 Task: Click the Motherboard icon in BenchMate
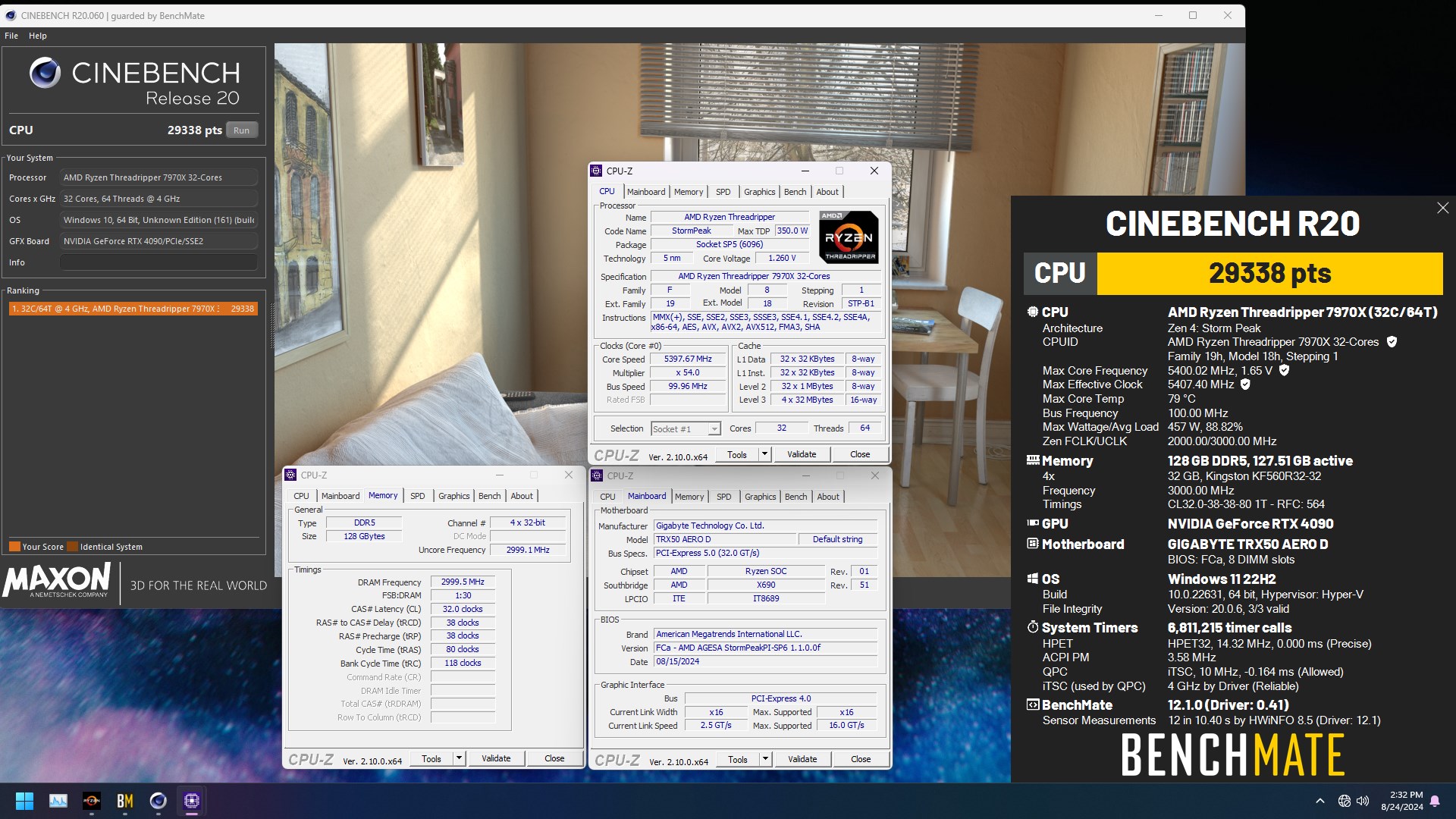pos(1032,544)
